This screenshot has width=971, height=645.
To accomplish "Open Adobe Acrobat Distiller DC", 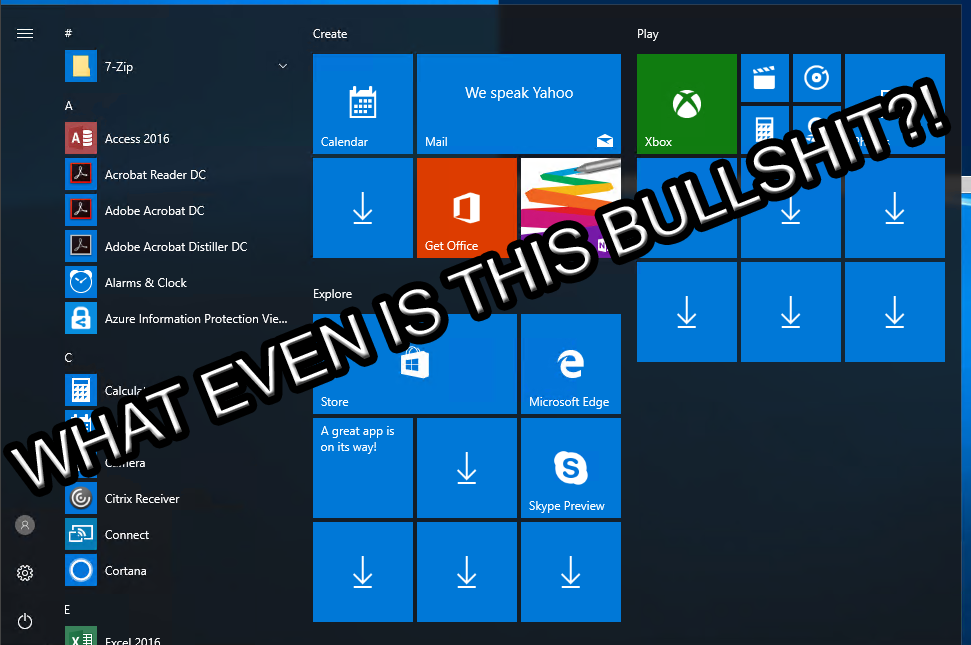I will pyautogui.click(x=178, y=246).
